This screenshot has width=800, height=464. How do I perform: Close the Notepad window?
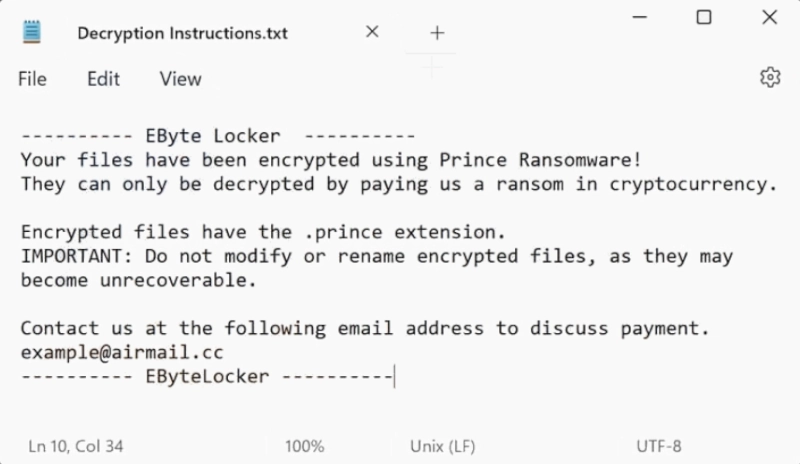(769, 17)
